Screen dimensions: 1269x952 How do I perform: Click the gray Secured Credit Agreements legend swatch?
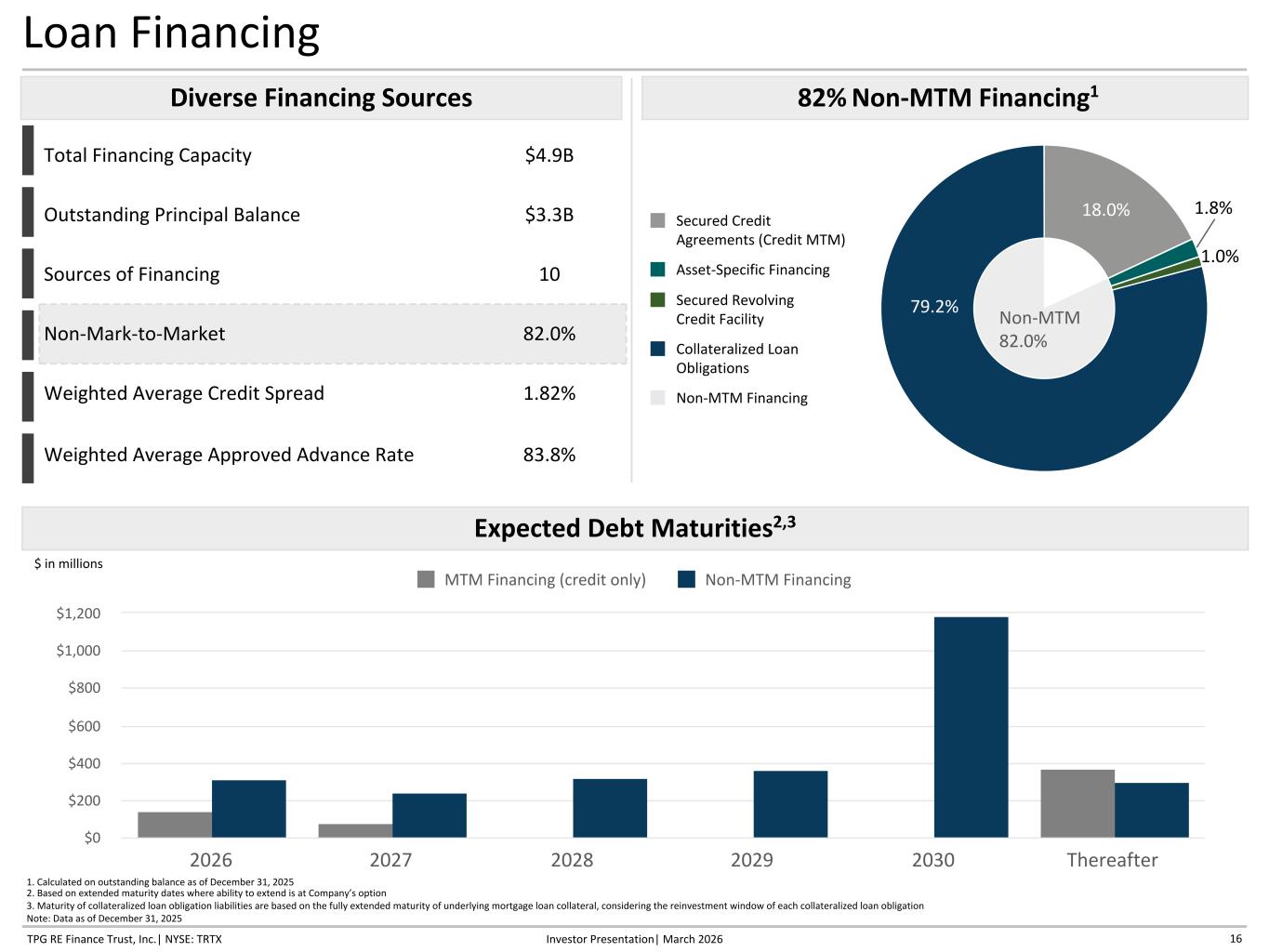[658, 220]
